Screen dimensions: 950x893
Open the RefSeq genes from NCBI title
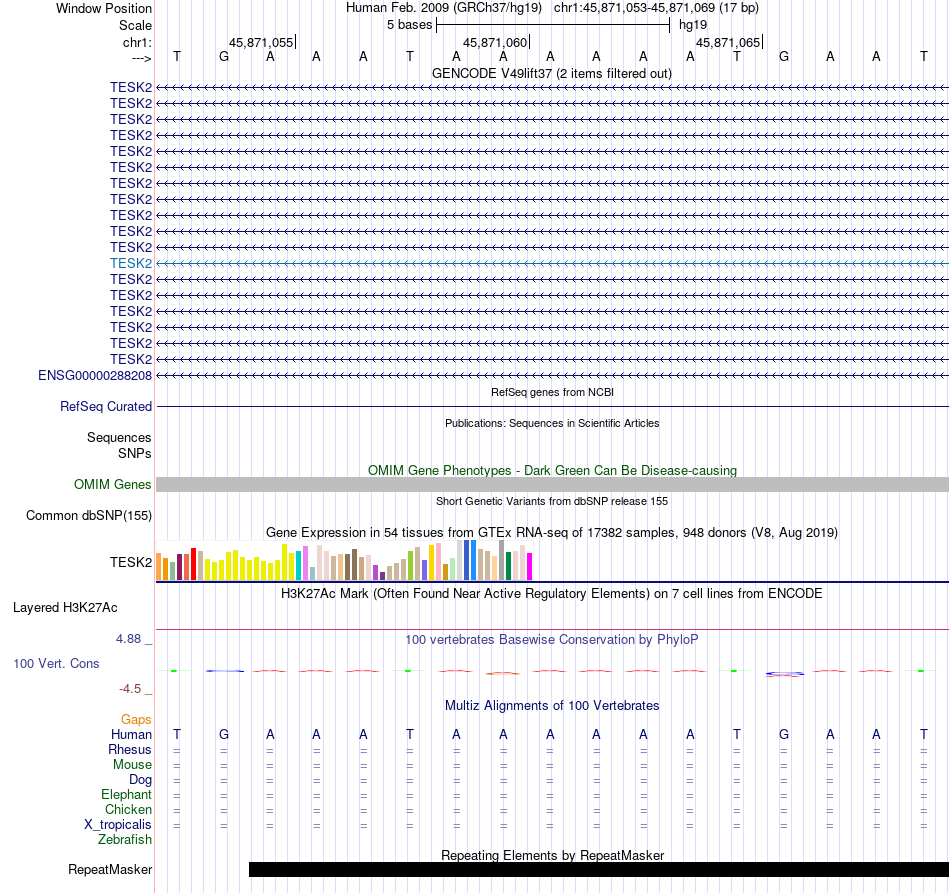click(553, 392)
